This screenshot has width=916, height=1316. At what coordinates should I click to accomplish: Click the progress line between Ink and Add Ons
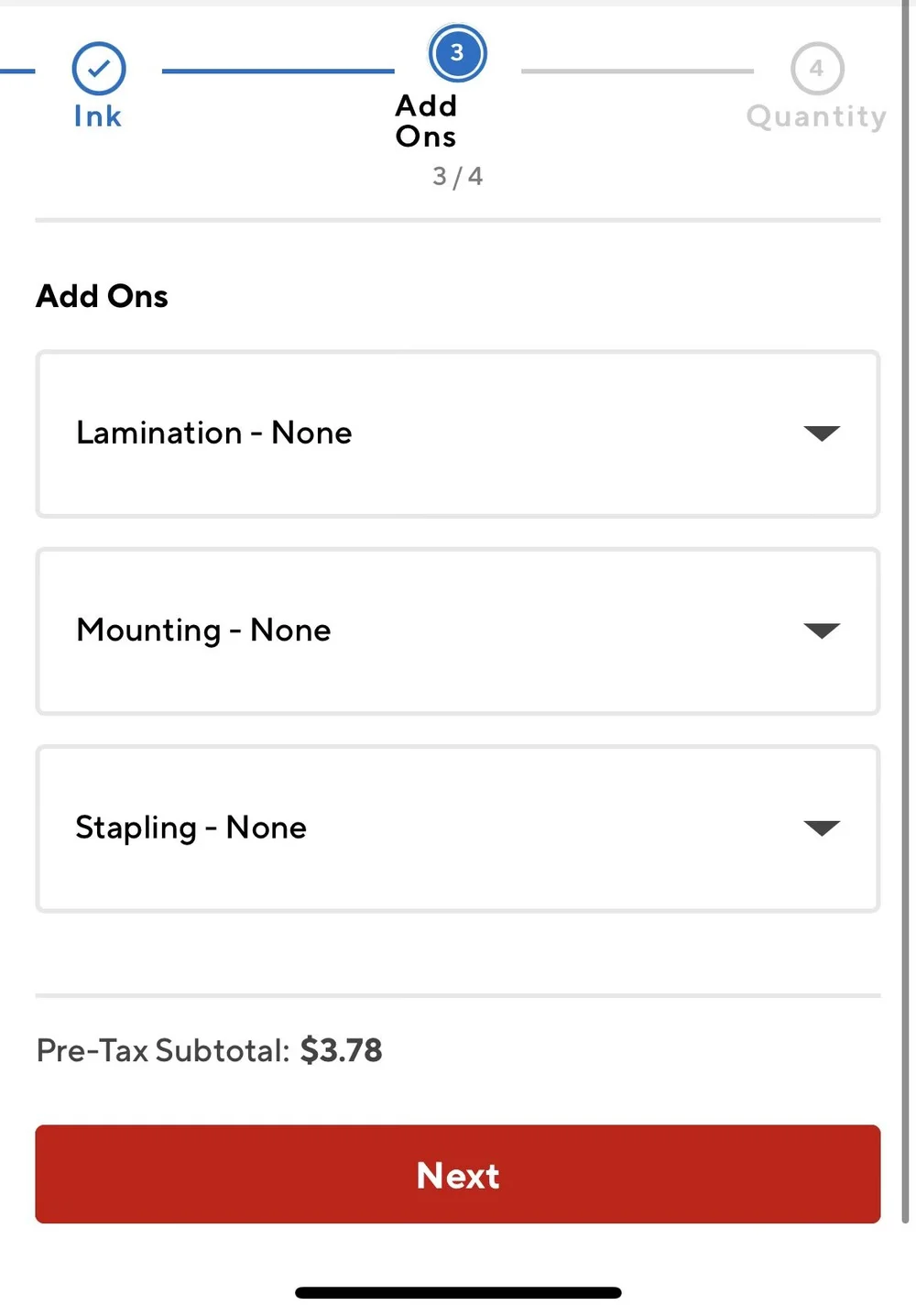[x=278, y=71]
